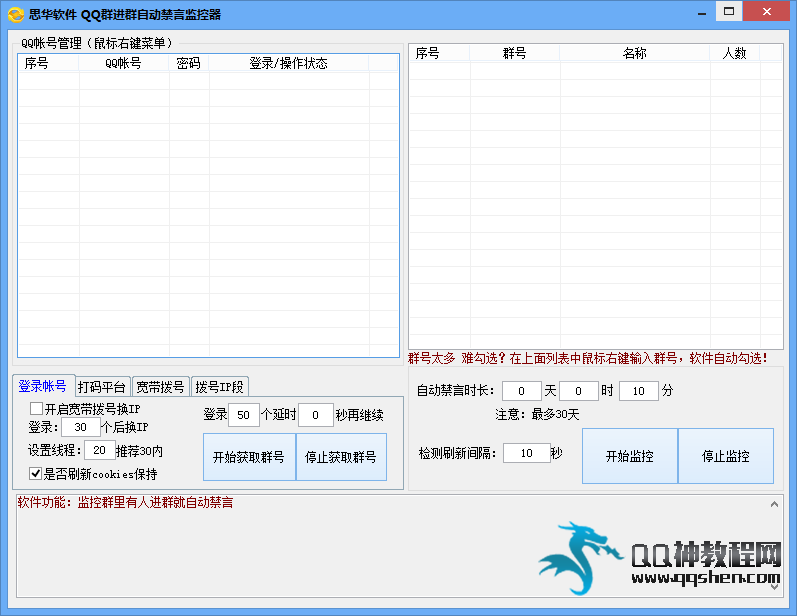Image resolution: width=797 pixels, height=616 pixels.
Task: Focus the 个后换IP count field with 30
Action: pos(81,427)
